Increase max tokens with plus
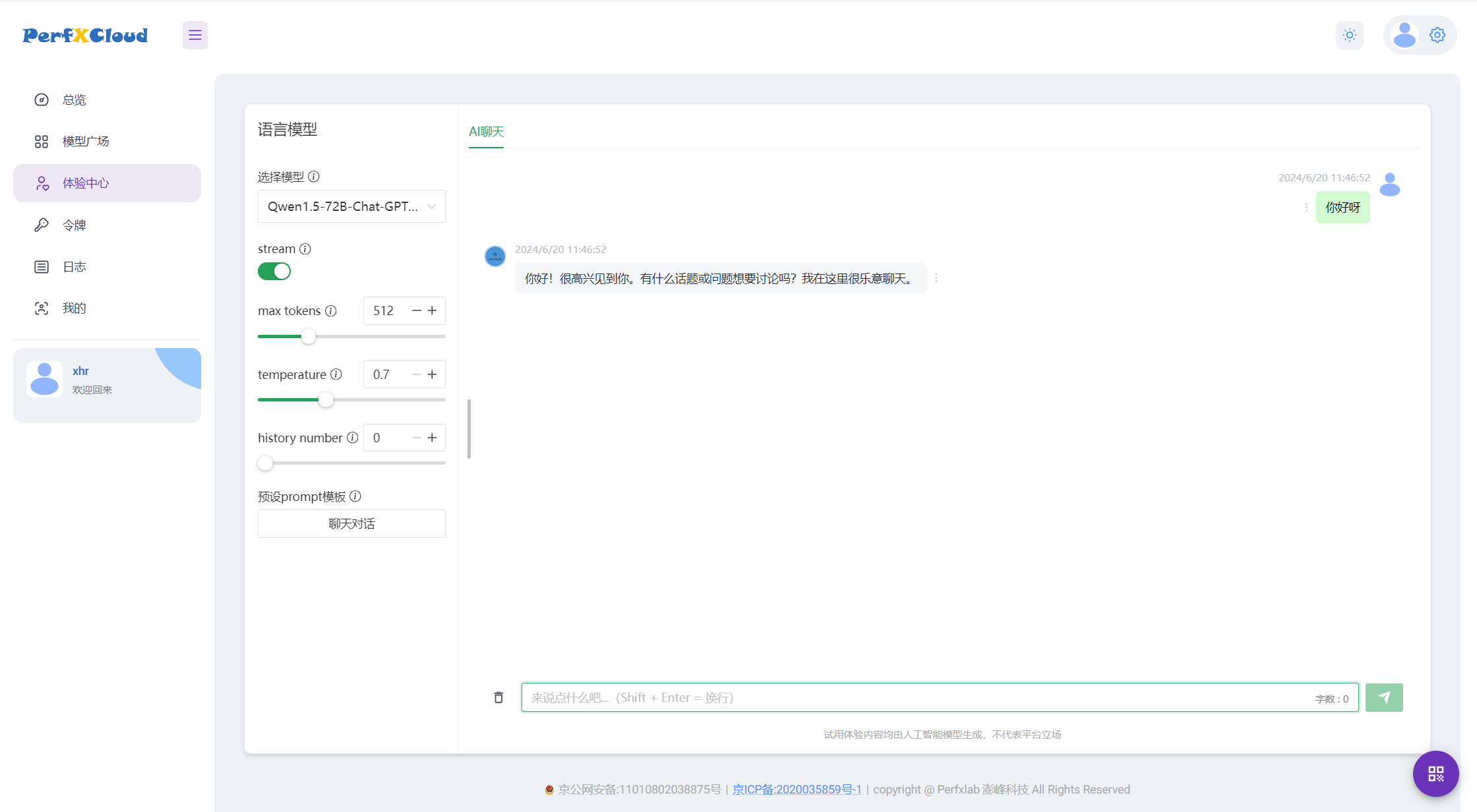Image resolution: width=1477 pixels, height=812 pixels. [432, 310]
